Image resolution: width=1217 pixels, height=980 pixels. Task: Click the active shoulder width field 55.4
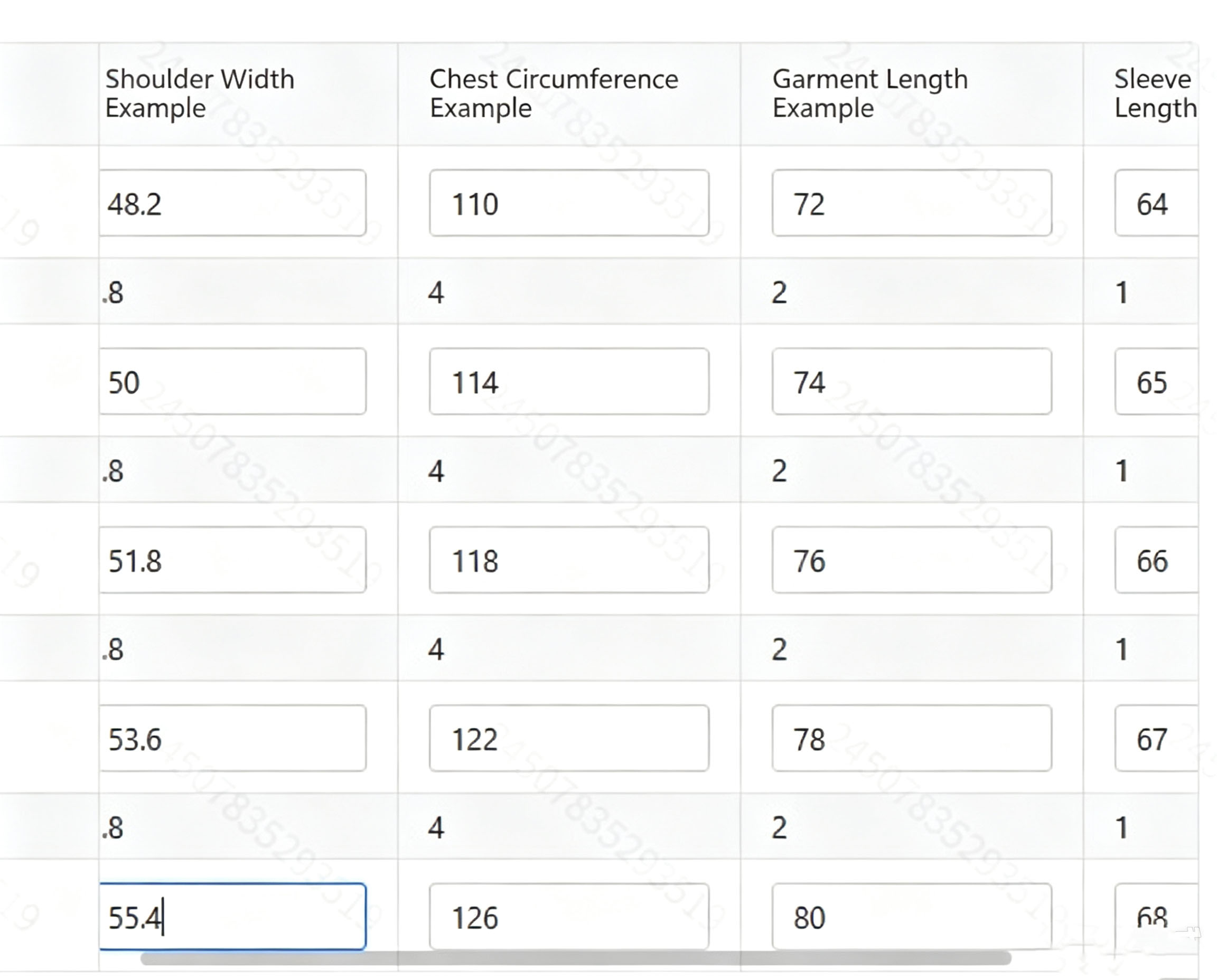click(x=232, y=917)
